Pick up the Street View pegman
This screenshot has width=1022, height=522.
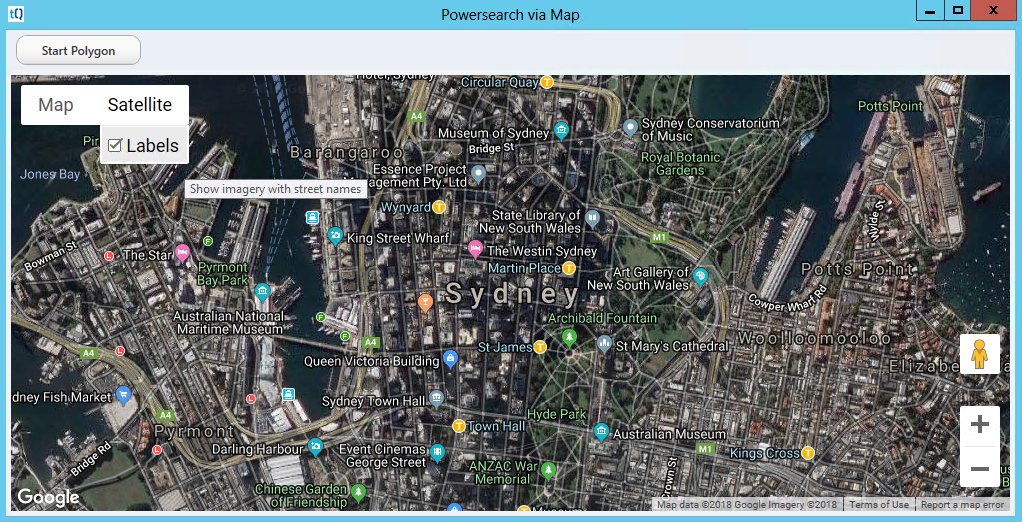[980, 354]
